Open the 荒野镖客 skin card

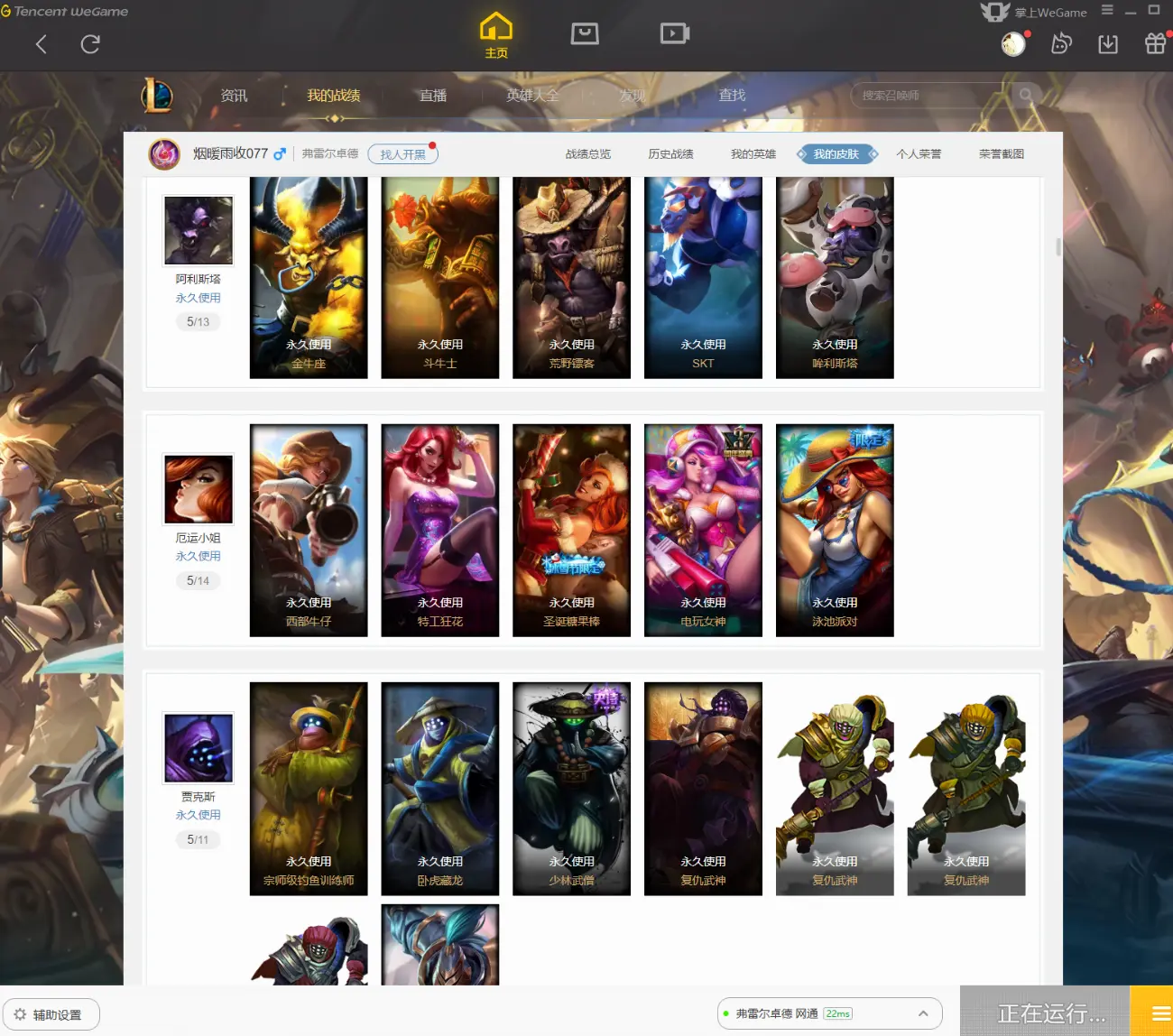point(572,277)
